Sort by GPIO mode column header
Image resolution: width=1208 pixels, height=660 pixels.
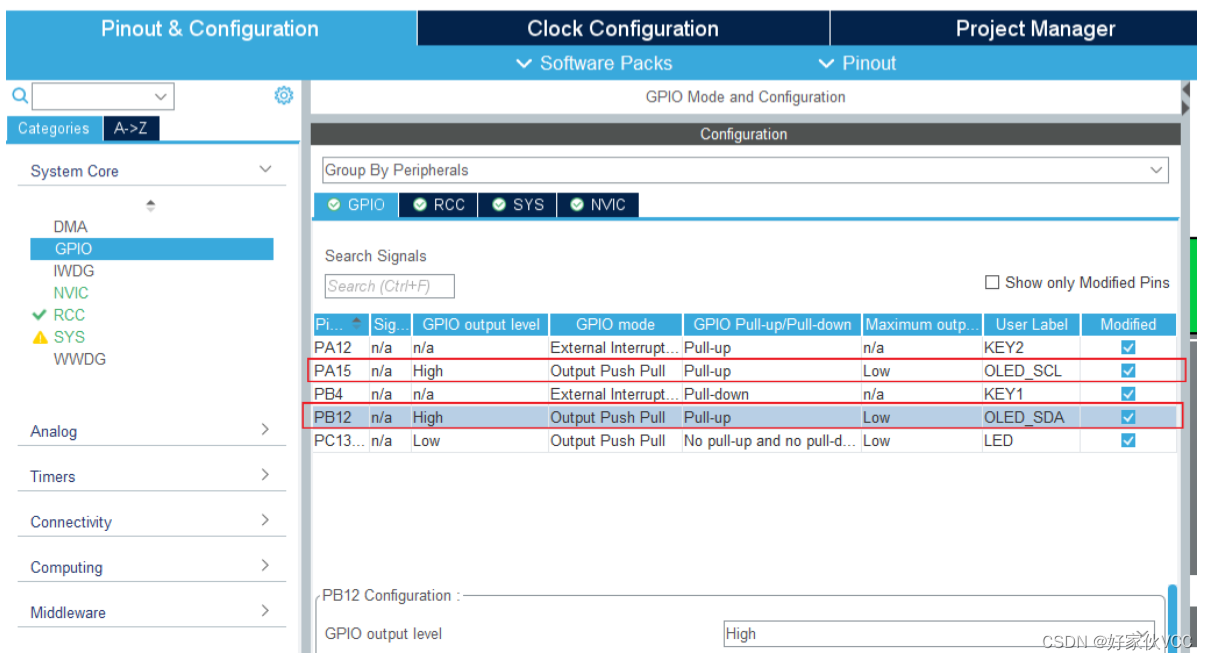click(615, 324)
